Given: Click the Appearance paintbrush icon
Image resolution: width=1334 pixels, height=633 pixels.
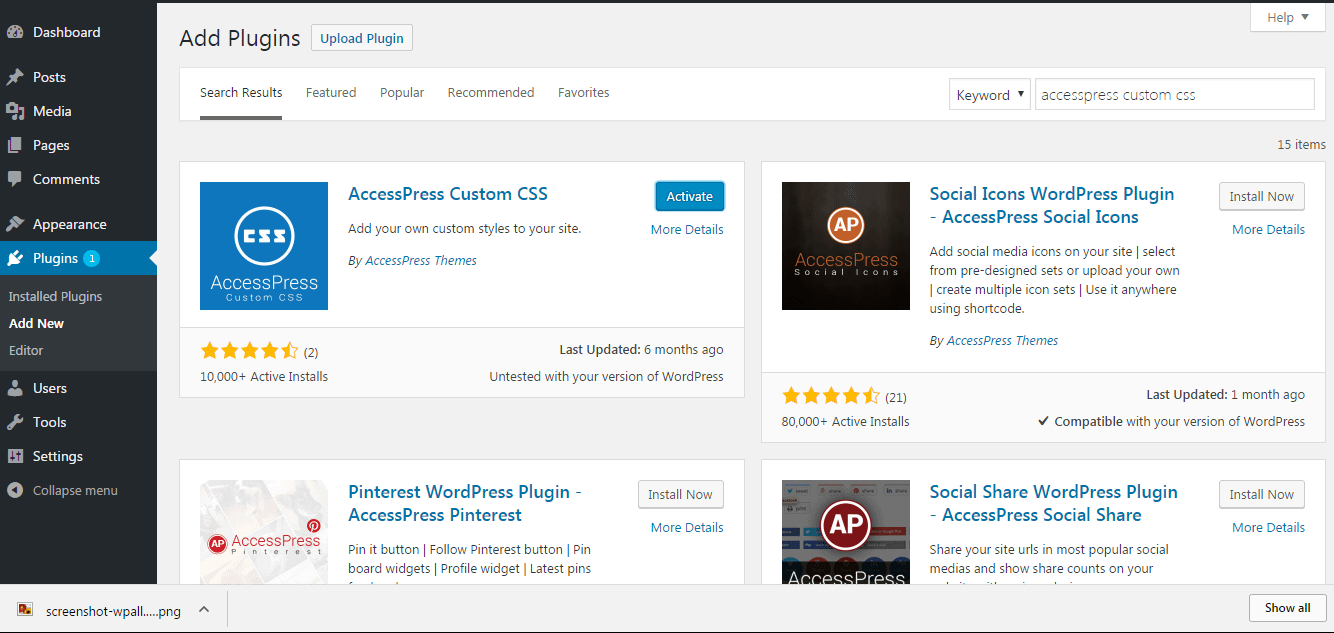Looking at the screenshot, I should tap(15, 224).
